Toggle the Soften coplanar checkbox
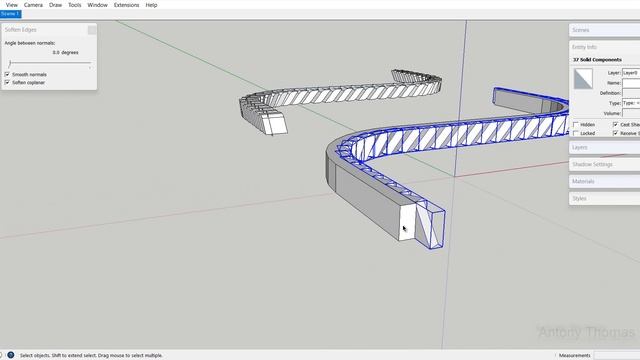 [x=7, y=82]
